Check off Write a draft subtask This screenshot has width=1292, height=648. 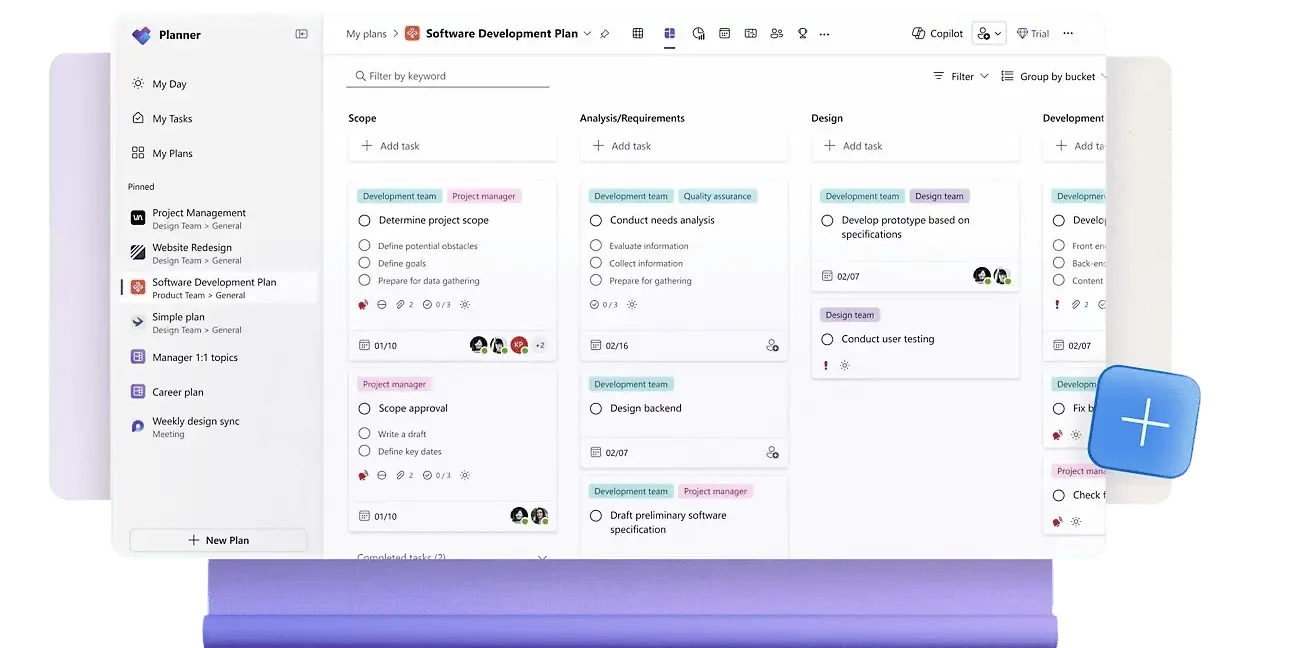point(364,433)
